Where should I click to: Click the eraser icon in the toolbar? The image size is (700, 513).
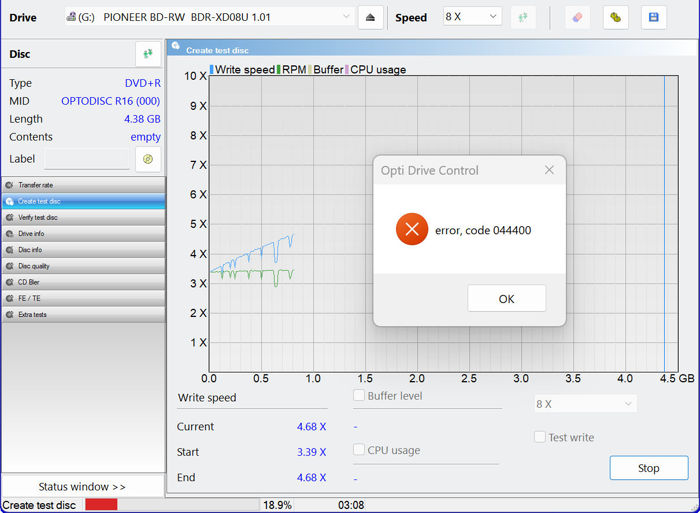(577, 17)
